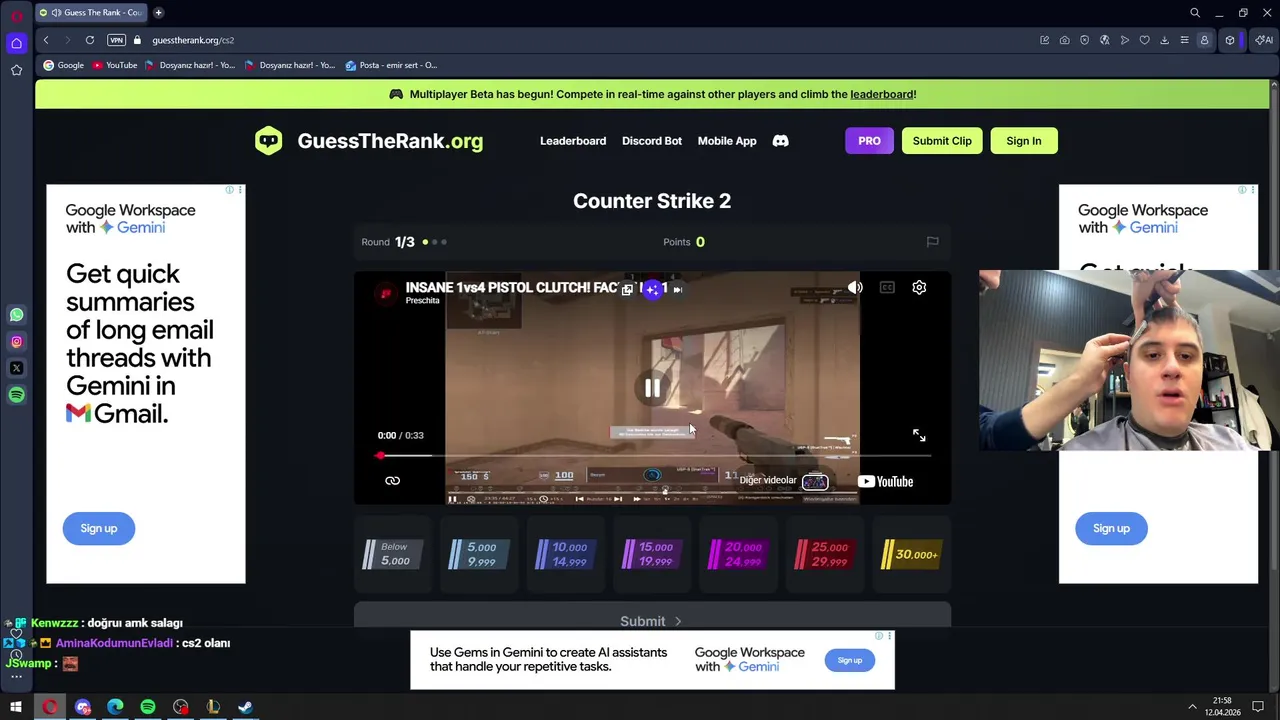
Task: Click Sign up in the left ad
Action: (x=99, y=528)
